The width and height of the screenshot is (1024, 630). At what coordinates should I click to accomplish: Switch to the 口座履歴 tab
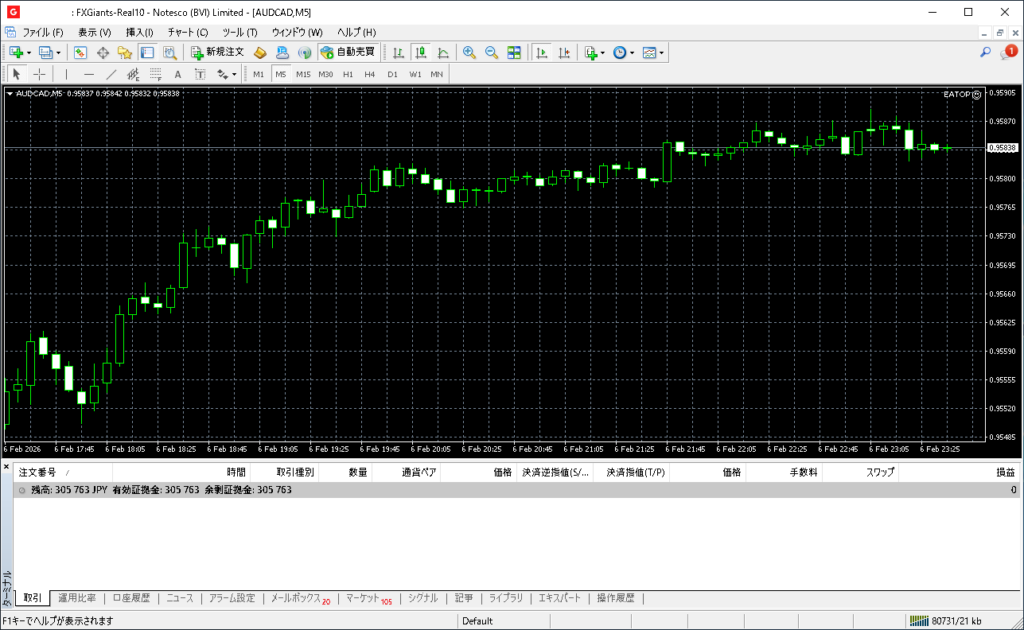pyautogui.click(x=131, y=598)
